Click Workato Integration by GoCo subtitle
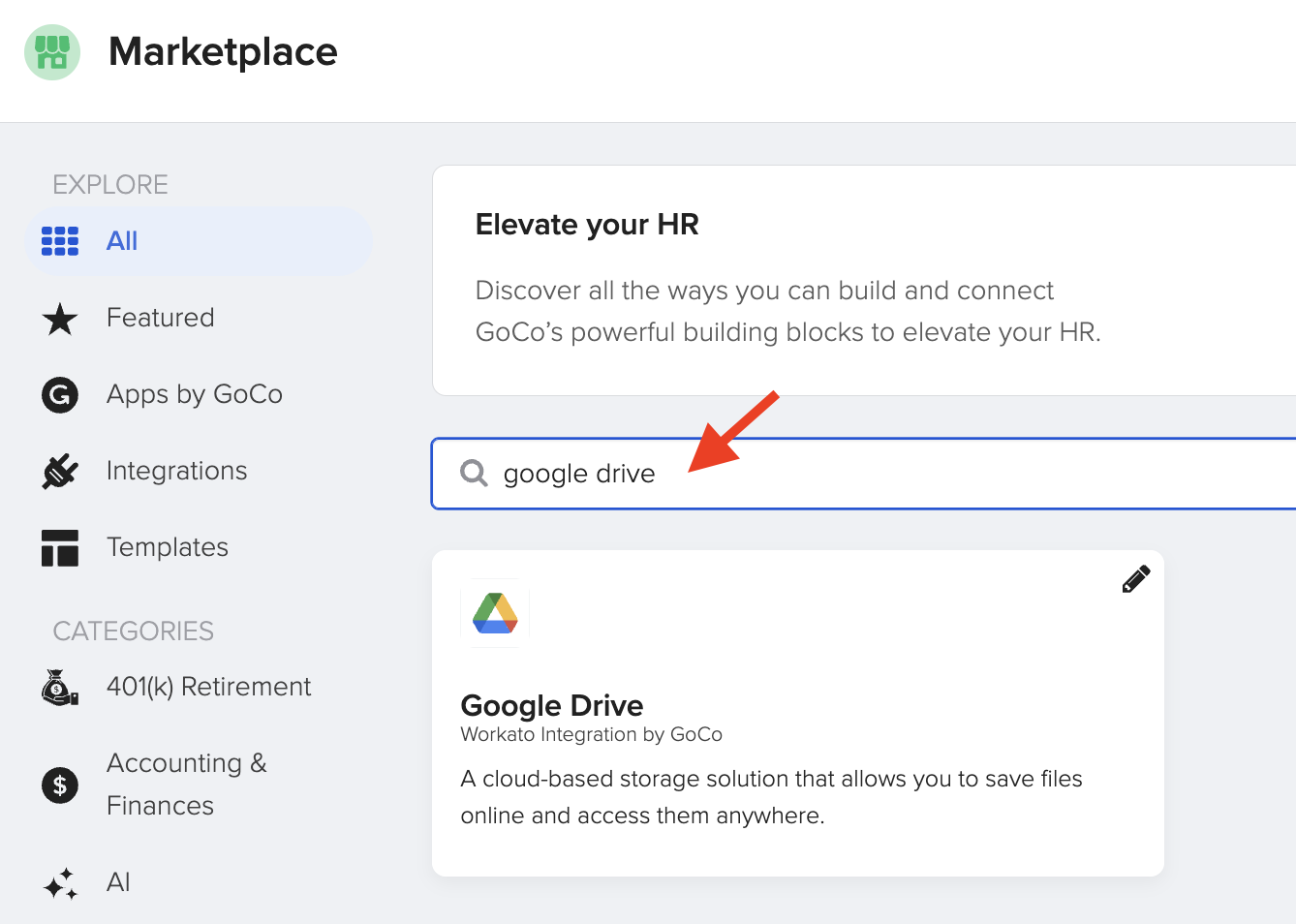1296x924 pixels. point(592,734)
